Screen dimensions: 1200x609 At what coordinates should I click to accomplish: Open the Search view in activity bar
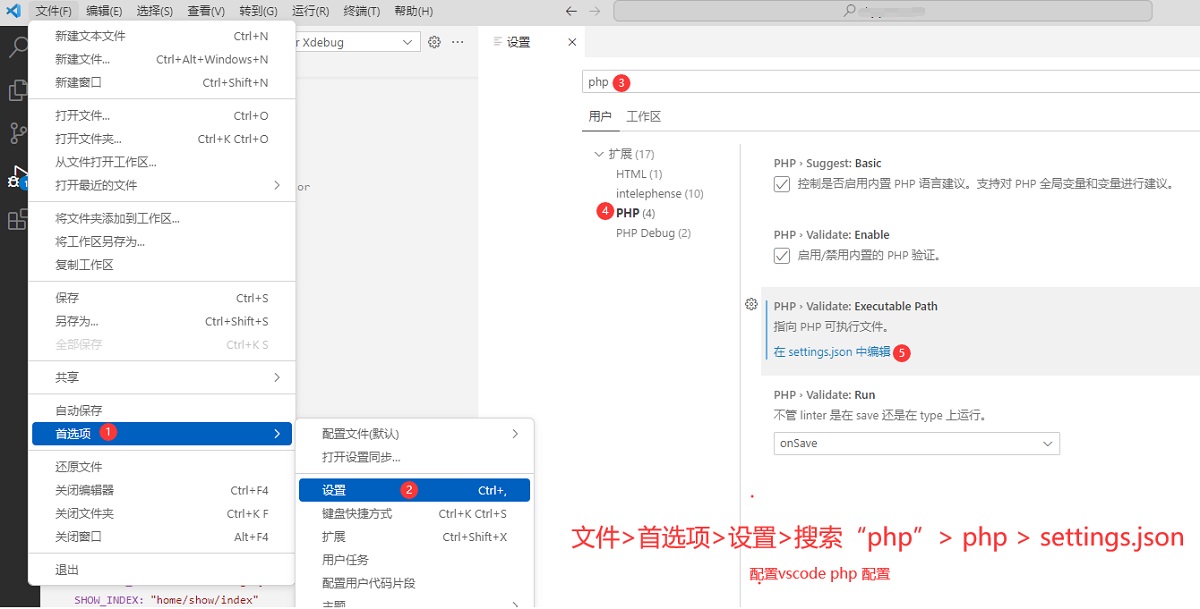tap(16, 46)
